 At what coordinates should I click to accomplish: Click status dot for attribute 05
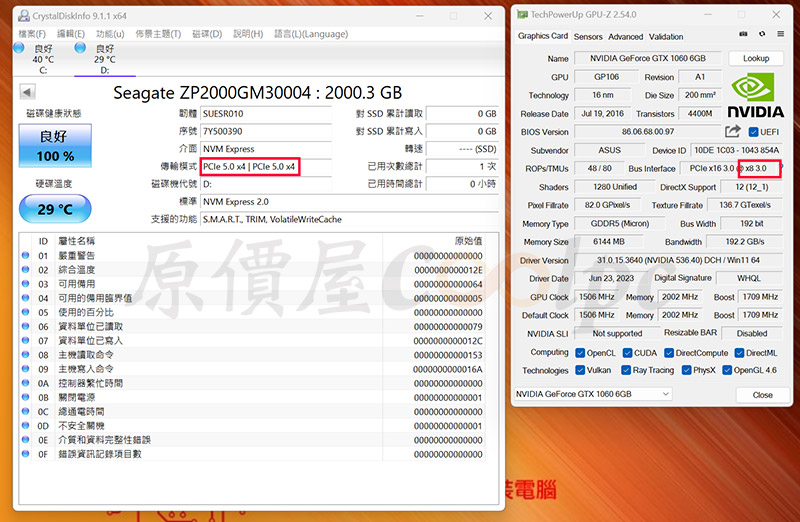(26, 312)
